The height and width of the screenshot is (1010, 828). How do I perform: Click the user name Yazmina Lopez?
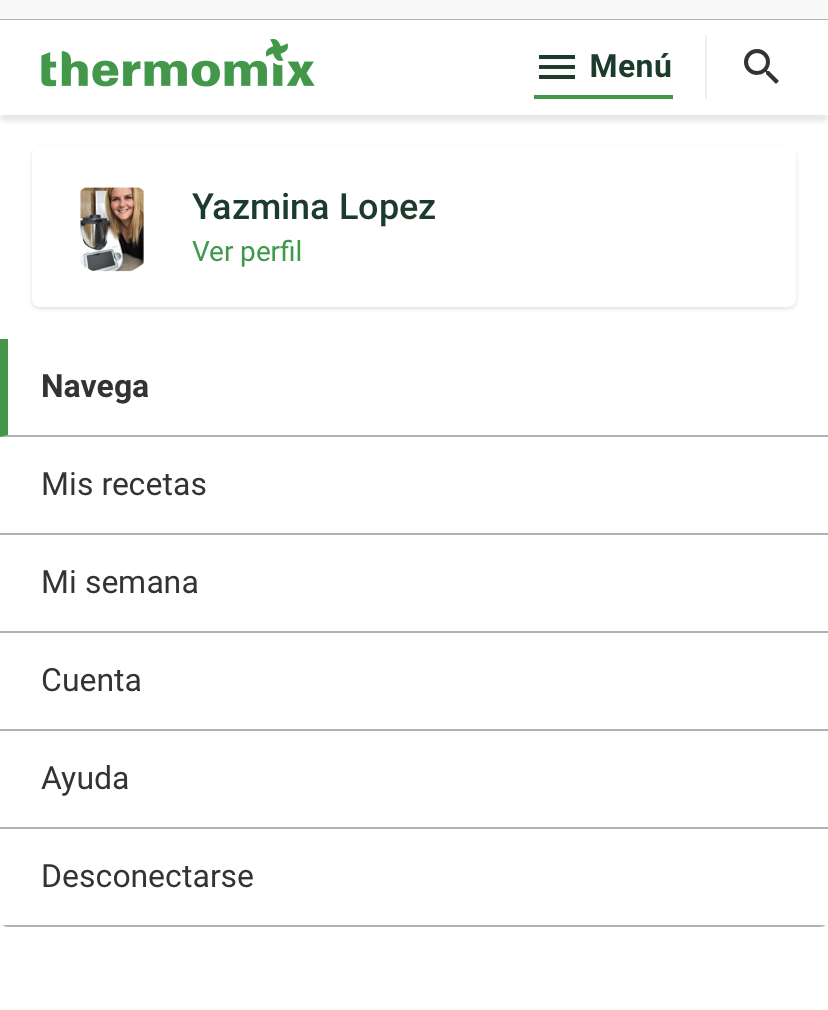click(x=313, y=207)
